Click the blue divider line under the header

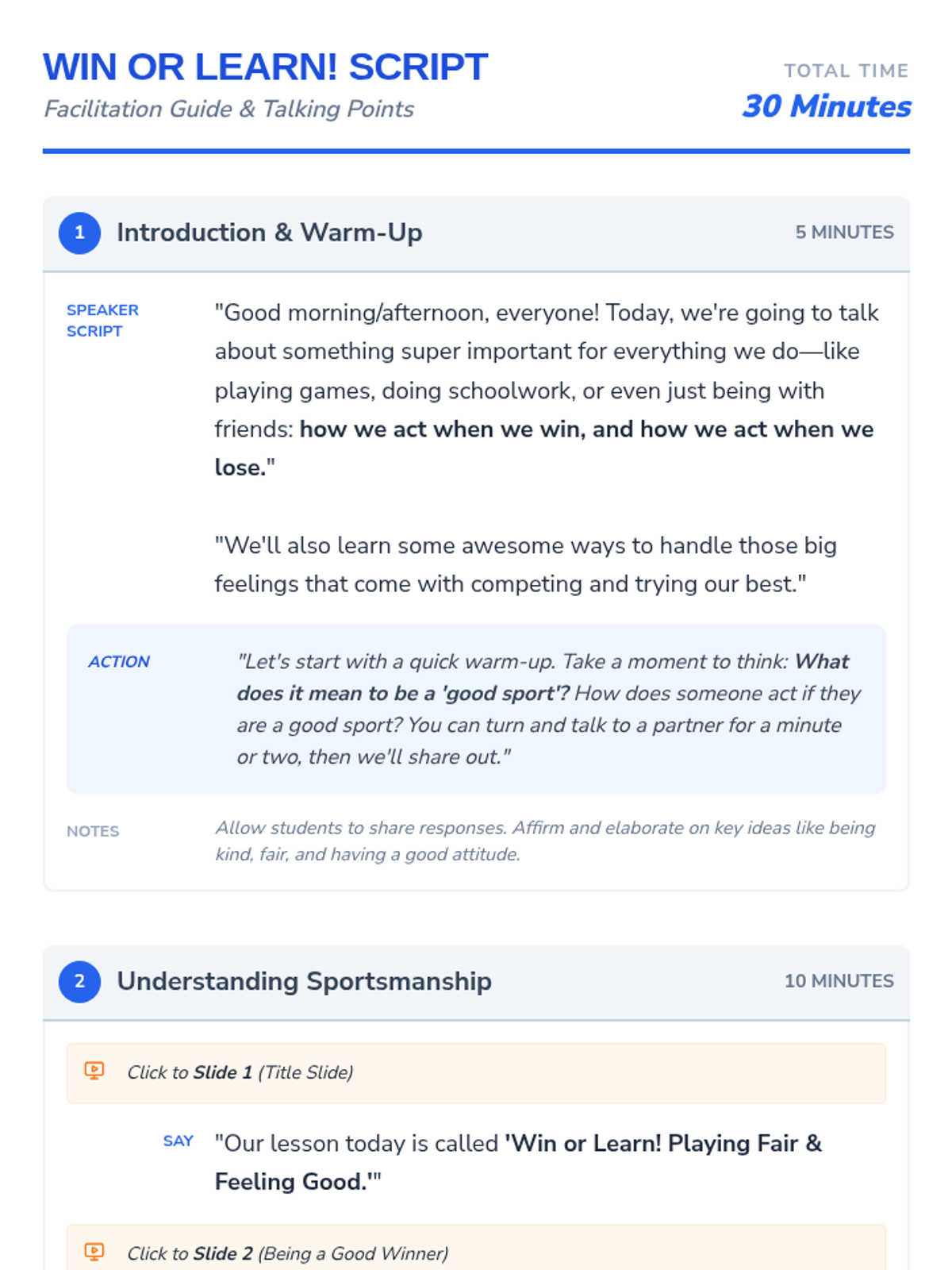pyautogui.click(x=476, y=151)
